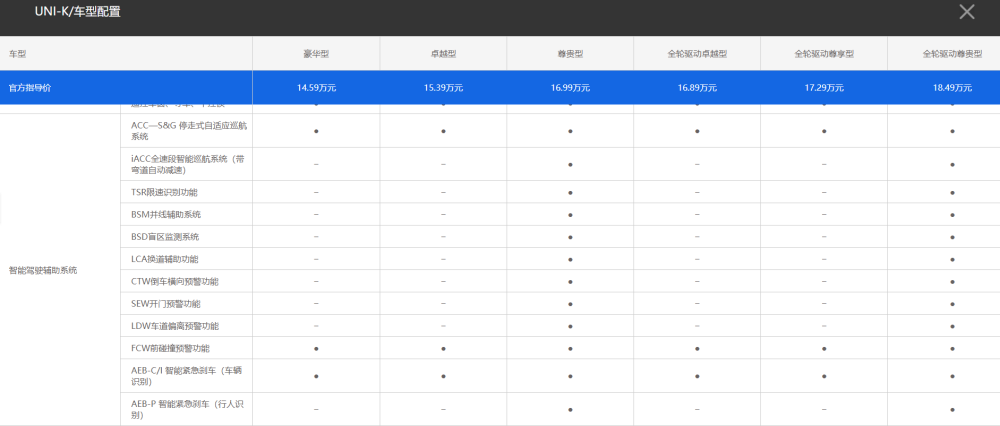Select the '豪华型' column header

tap(316, 54)
